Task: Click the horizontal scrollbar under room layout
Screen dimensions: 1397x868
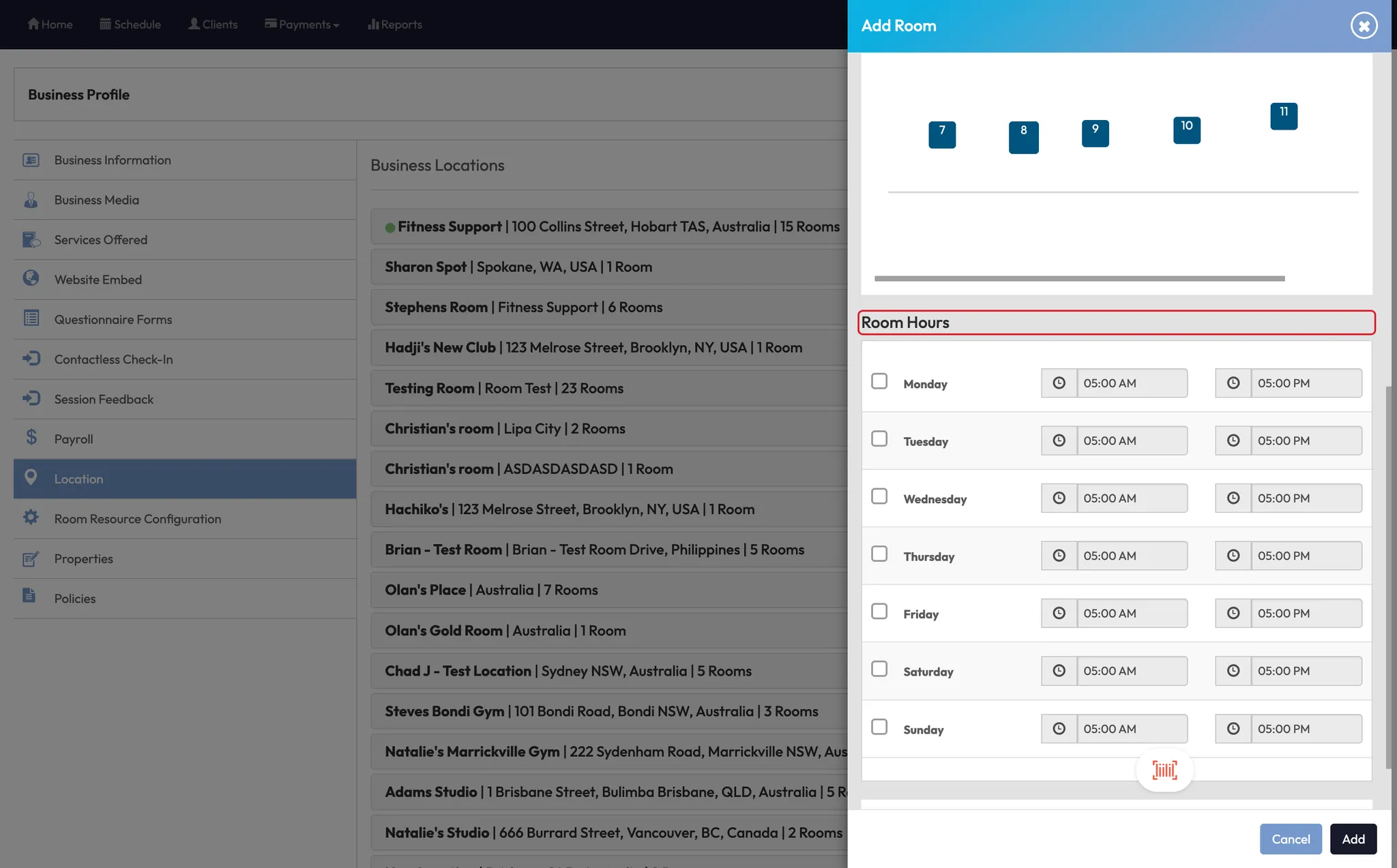Action: (x=1079, y=278)
